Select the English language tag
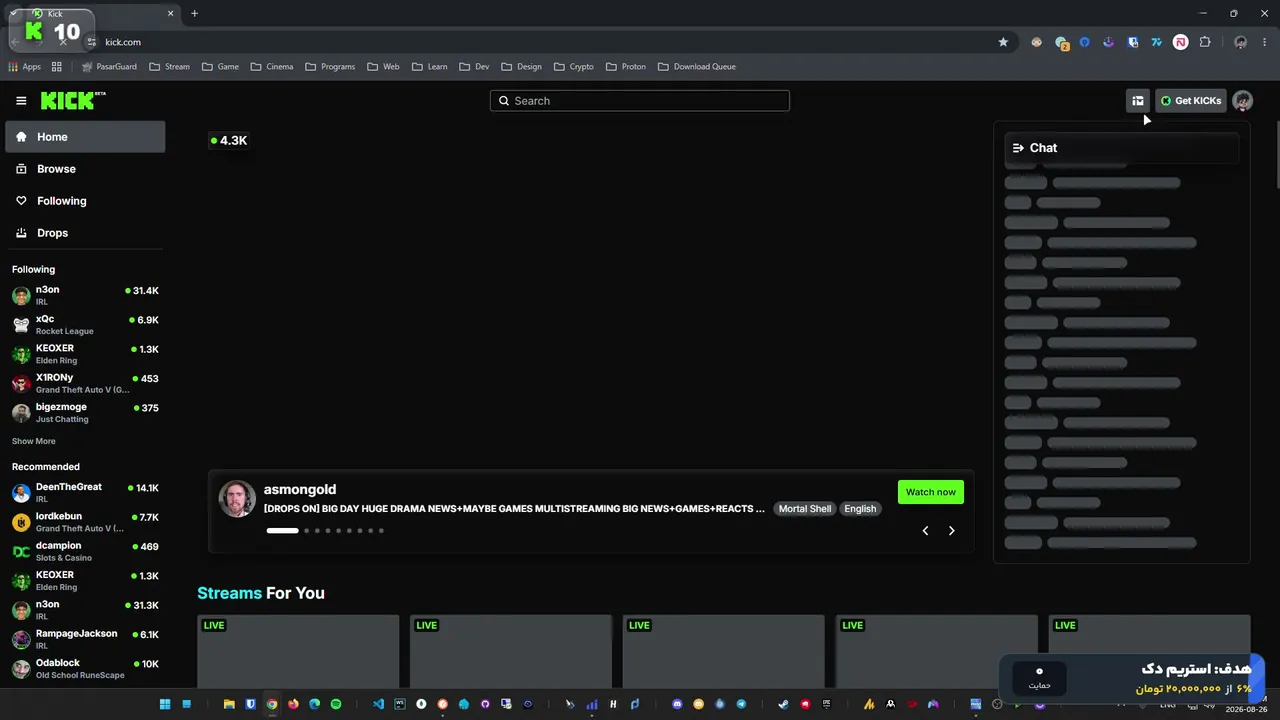The width and height of the screenshot is (1280, 720). (860, 509)
